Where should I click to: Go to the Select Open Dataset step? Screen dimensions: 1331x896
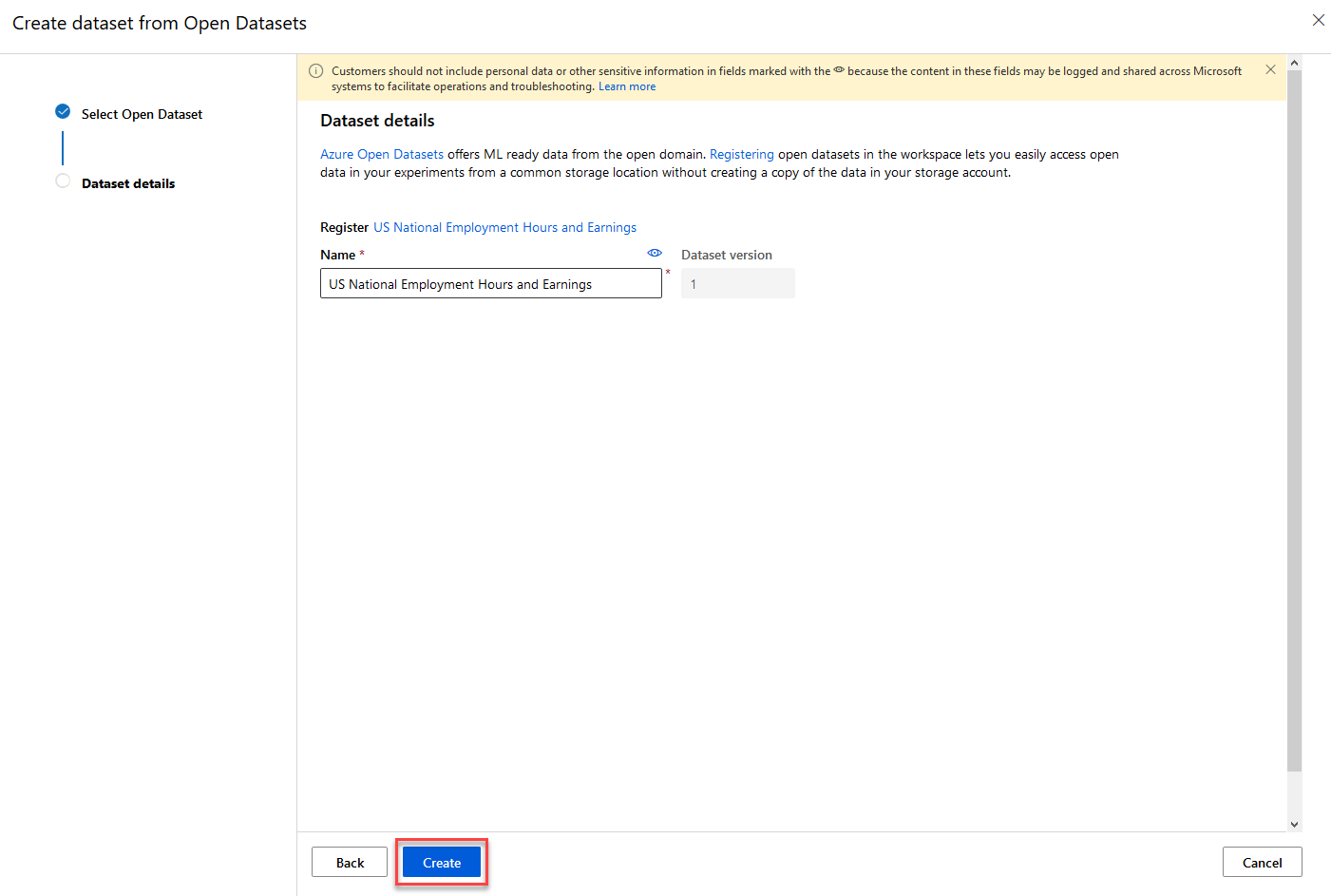142,114
